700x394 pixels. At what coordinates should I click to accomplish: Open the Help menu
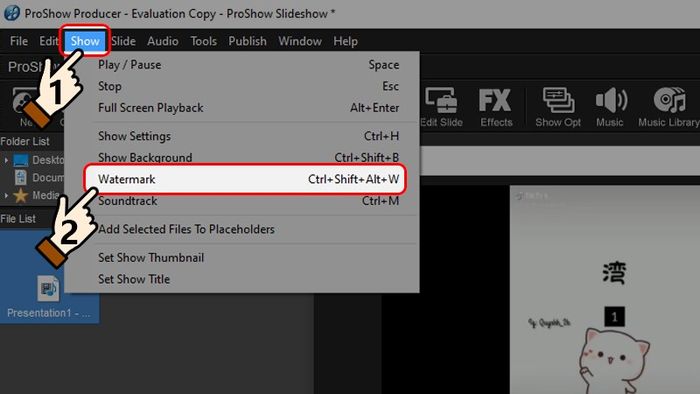[346, 41]
